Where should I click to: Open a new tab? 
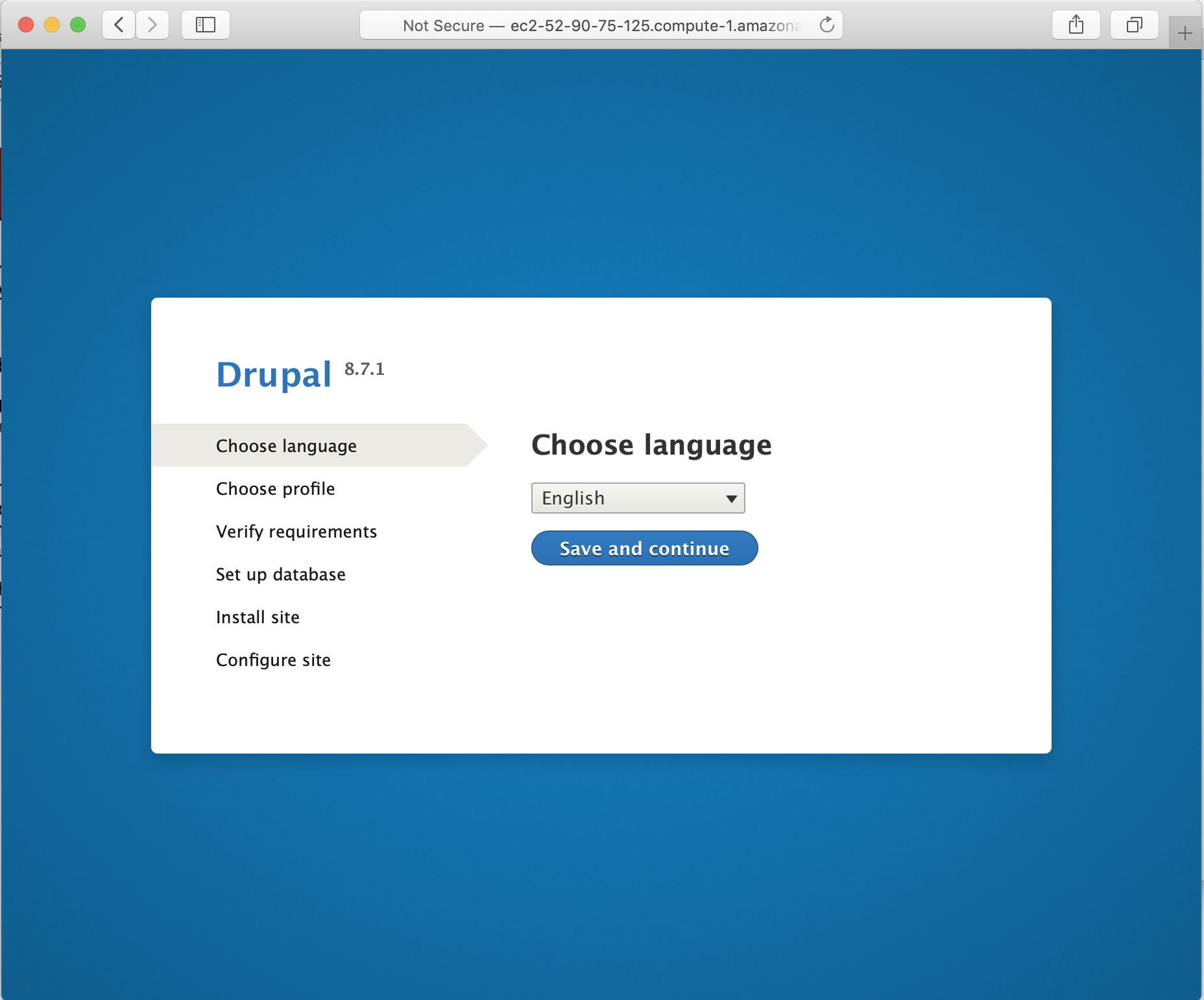[x=1185, y=33]
